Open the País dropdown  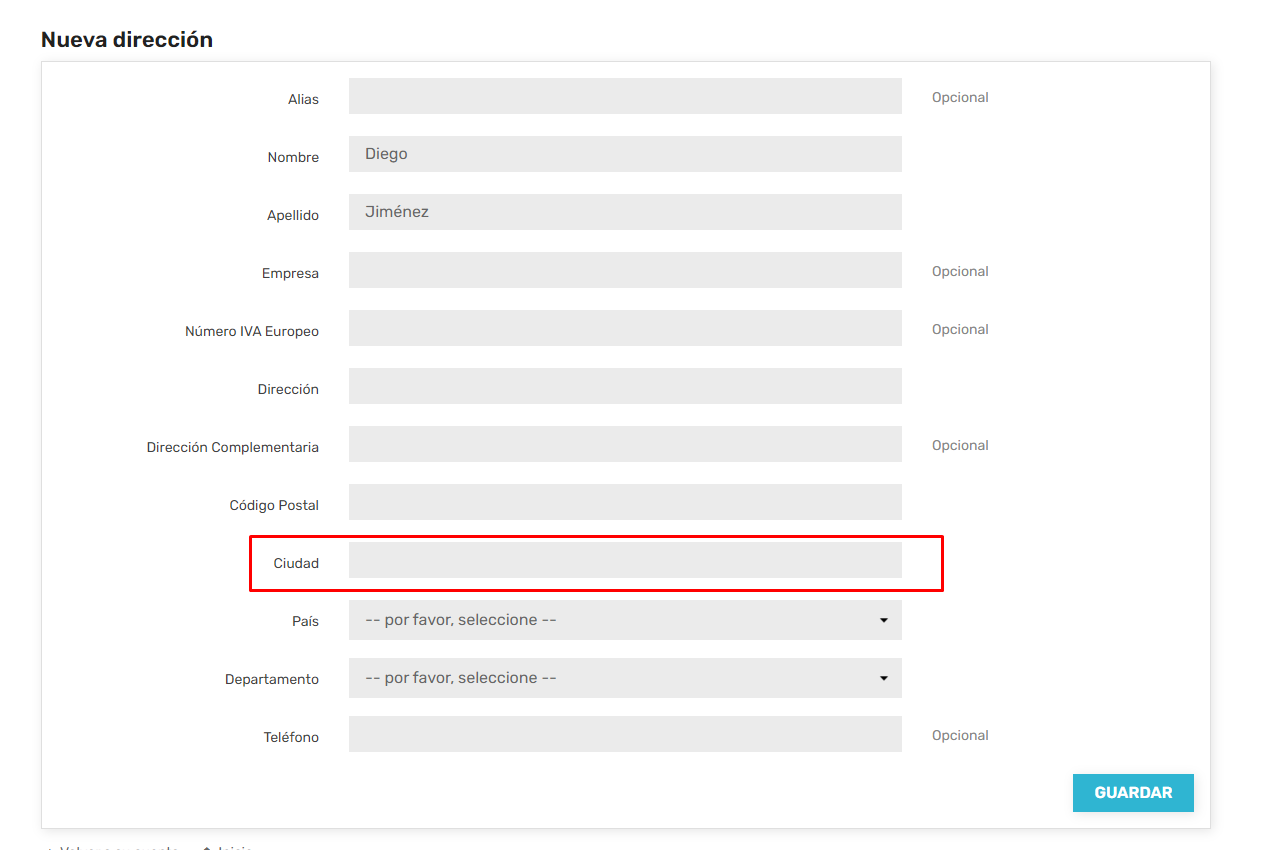pyautogui.click(x=625, y=620)
